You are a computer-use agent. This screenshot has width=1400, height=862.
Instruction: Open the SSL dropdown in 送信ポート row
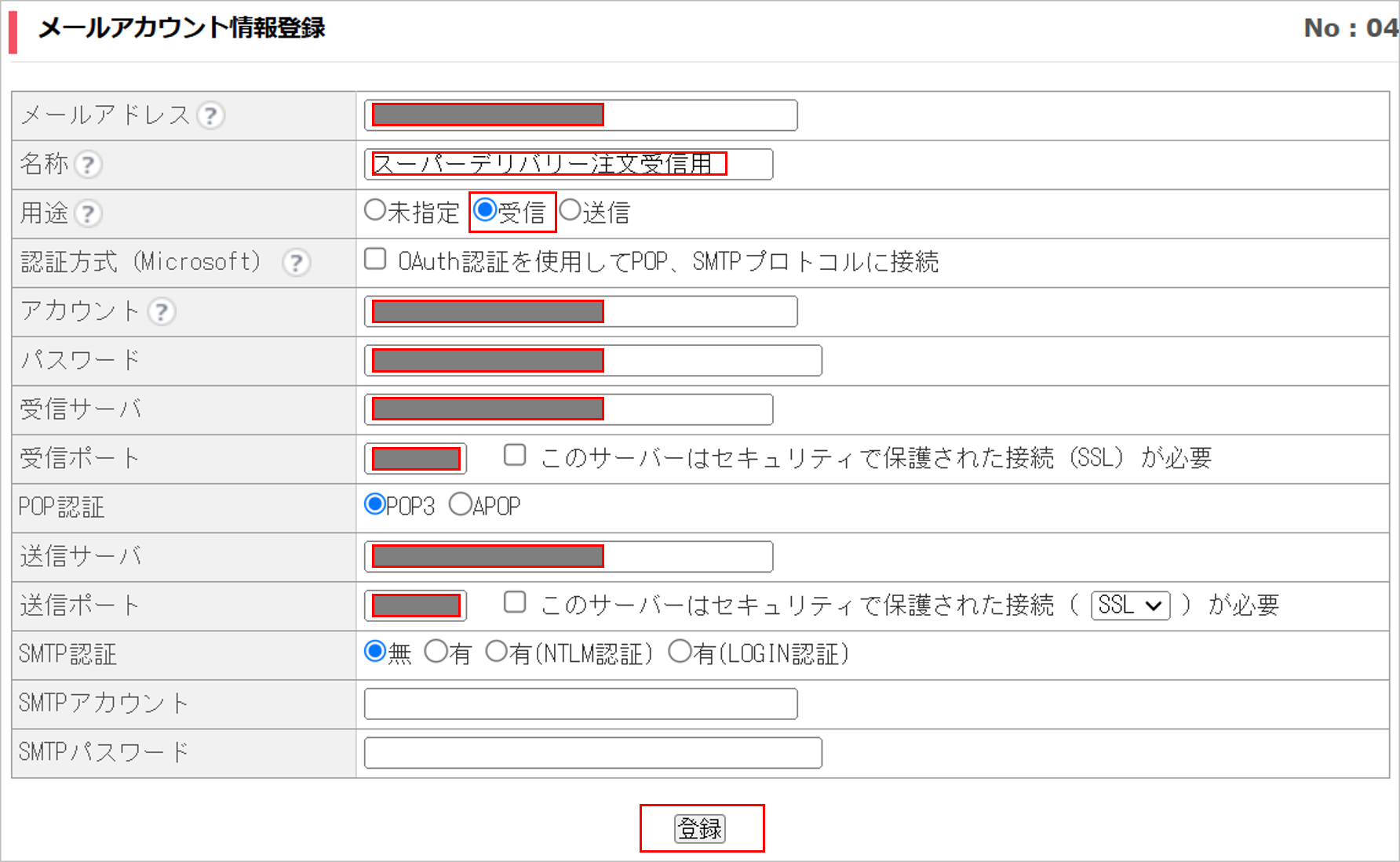pos(1131,606)
